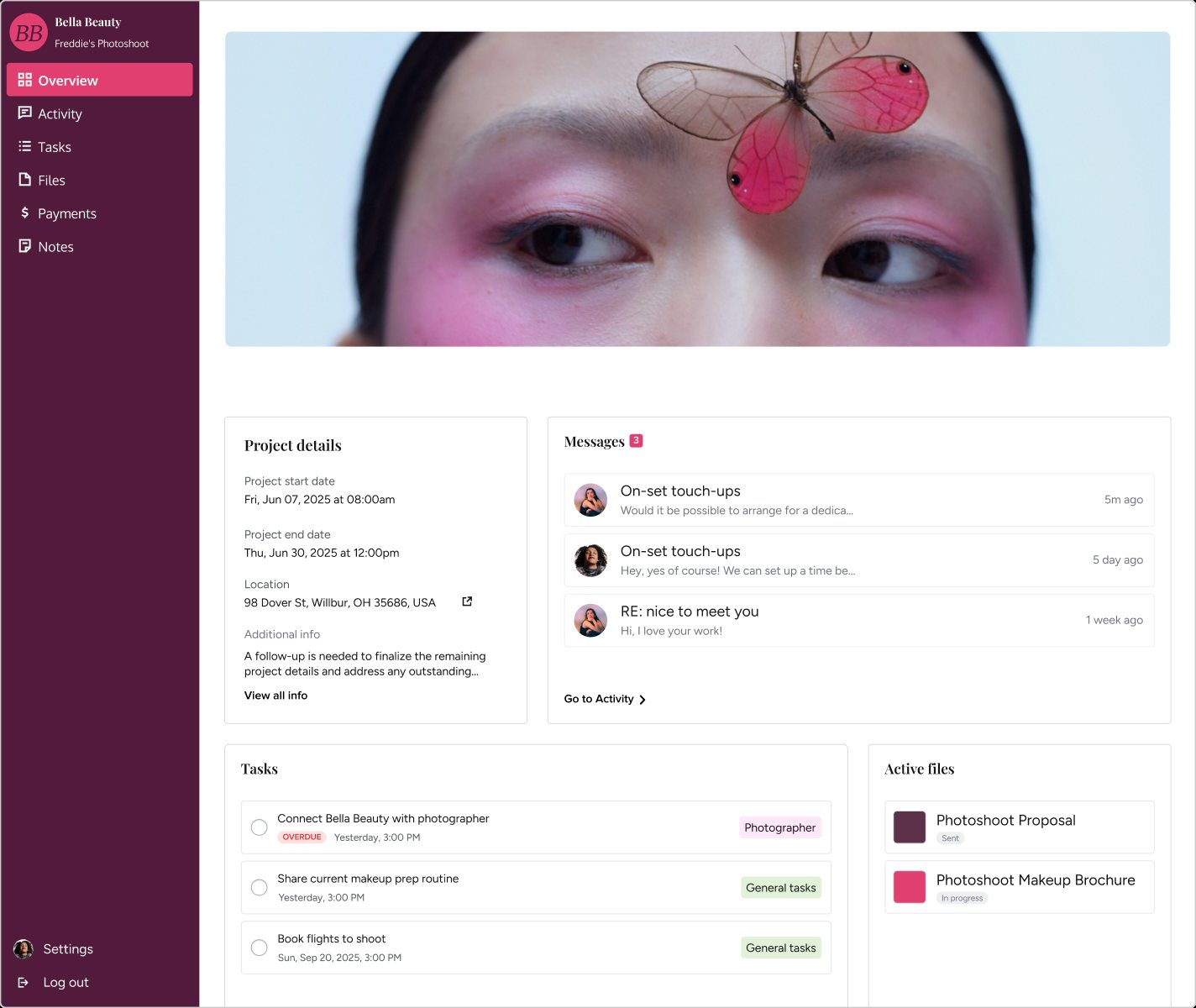This screenshot has height=1008, width=1196.
Task: Click the Overview grid icon
Action: [24, 80]
